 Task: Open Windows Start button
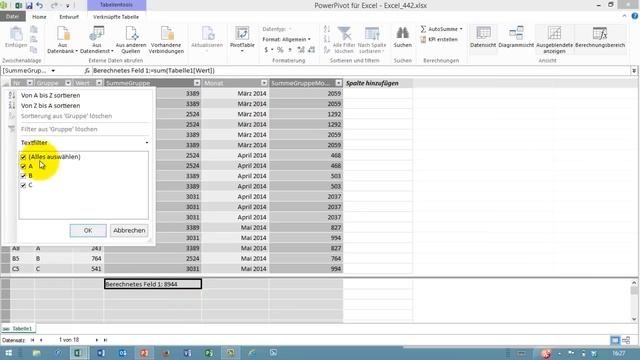point(9,353)
